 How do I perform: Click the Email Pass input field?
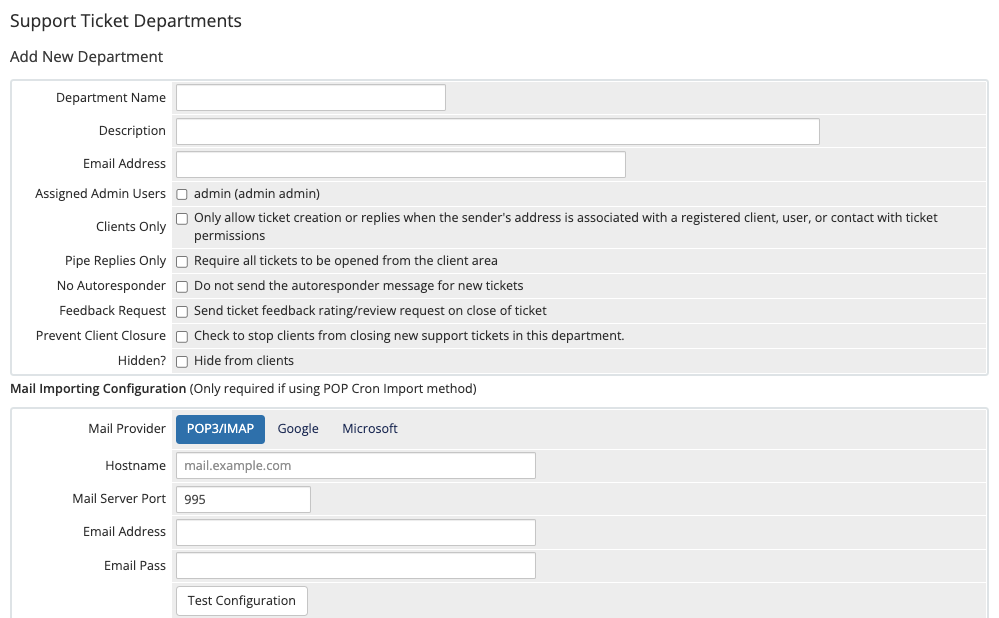(356, 566)
